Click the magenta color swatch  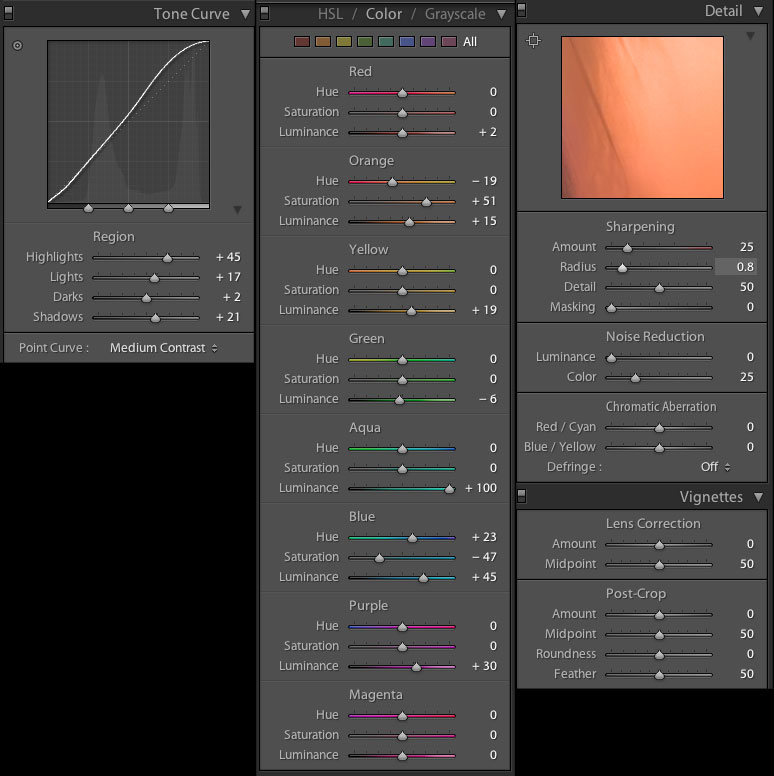(x=448, y=42)
